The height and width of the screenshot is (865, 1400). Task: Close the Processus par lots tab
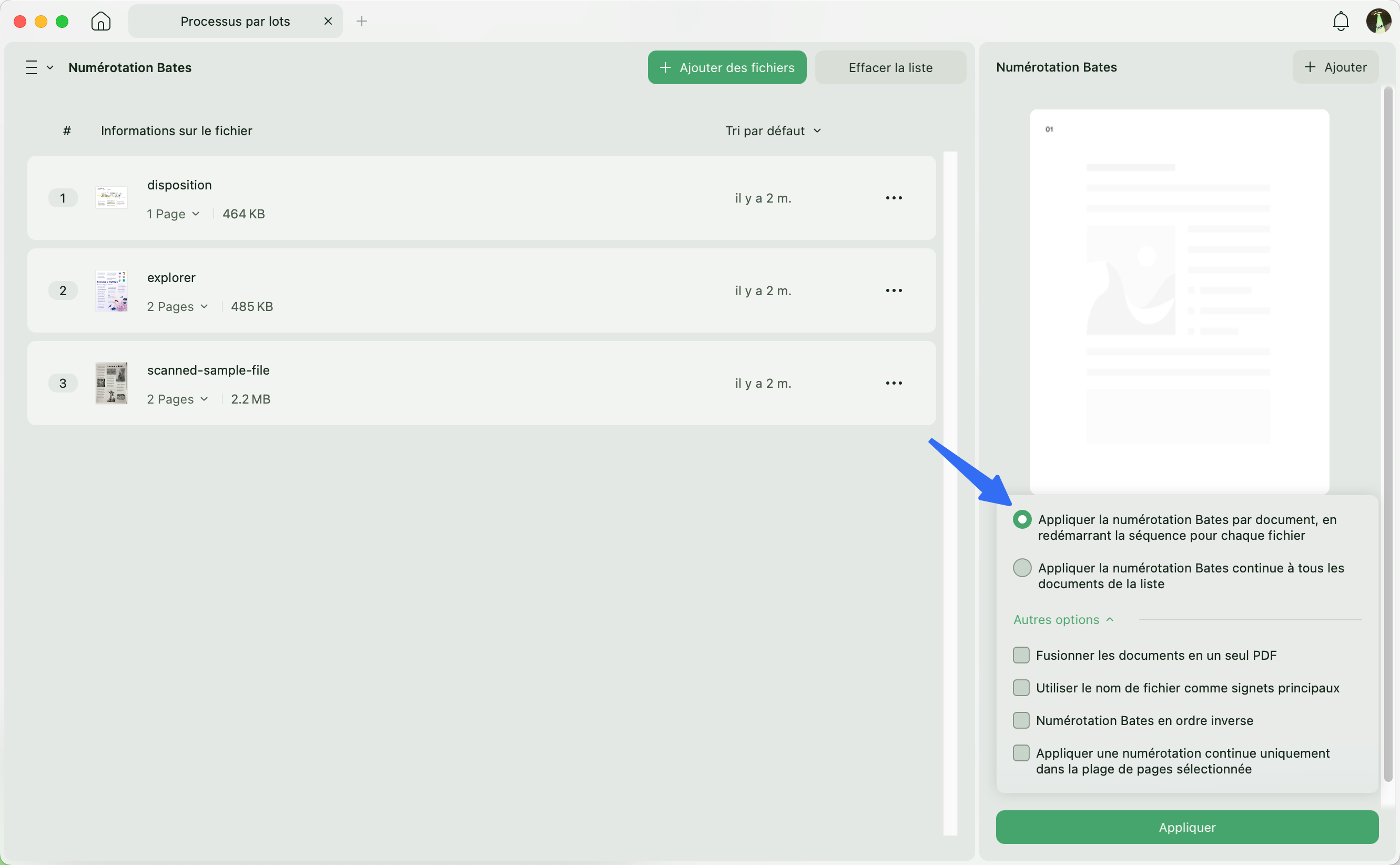(x=328, y=21)
